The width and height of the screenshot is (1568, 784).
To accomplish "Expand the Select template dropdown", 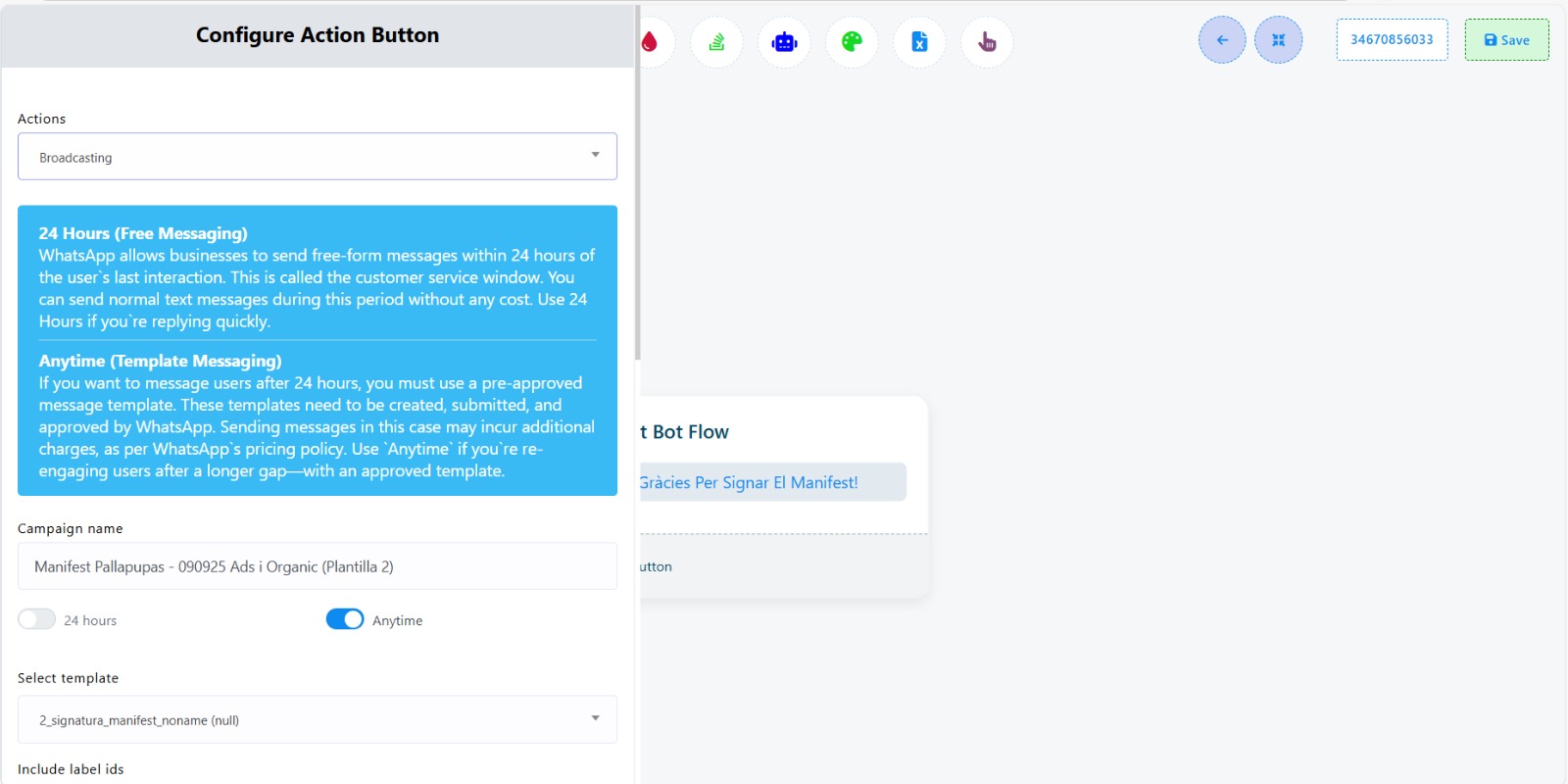I will click(318, 719).
